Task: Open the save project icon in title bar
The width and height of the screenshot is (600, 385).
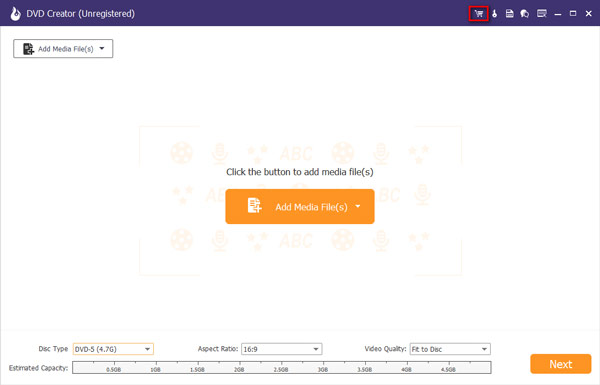Action: click(x=509, y=14)
